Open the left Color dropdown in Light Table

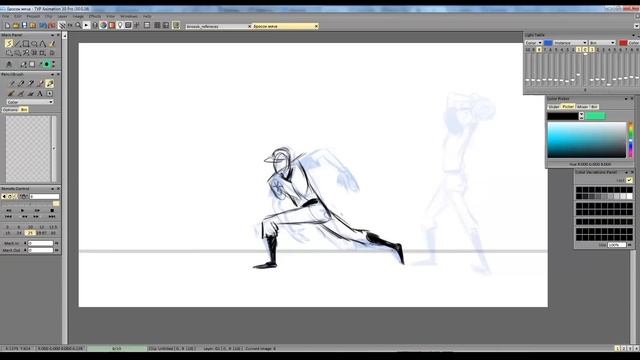533,43
